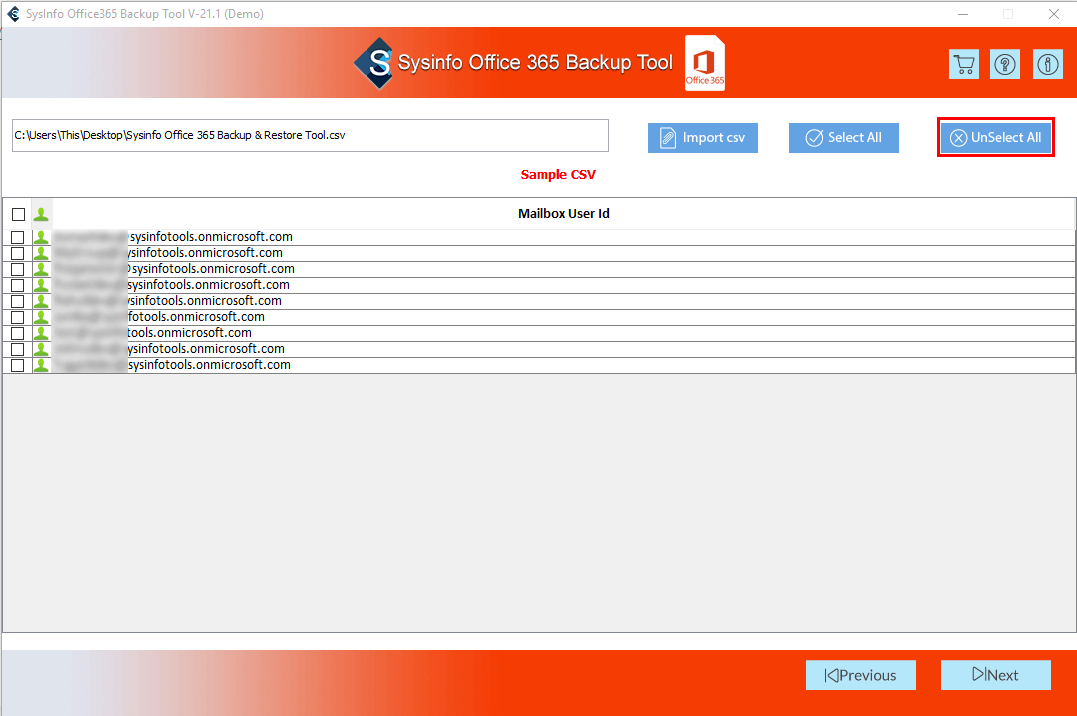Click the Mailbox User Id column header
Image resolution: width=1077 pixels, height=716 pixels.
[563, 214]
